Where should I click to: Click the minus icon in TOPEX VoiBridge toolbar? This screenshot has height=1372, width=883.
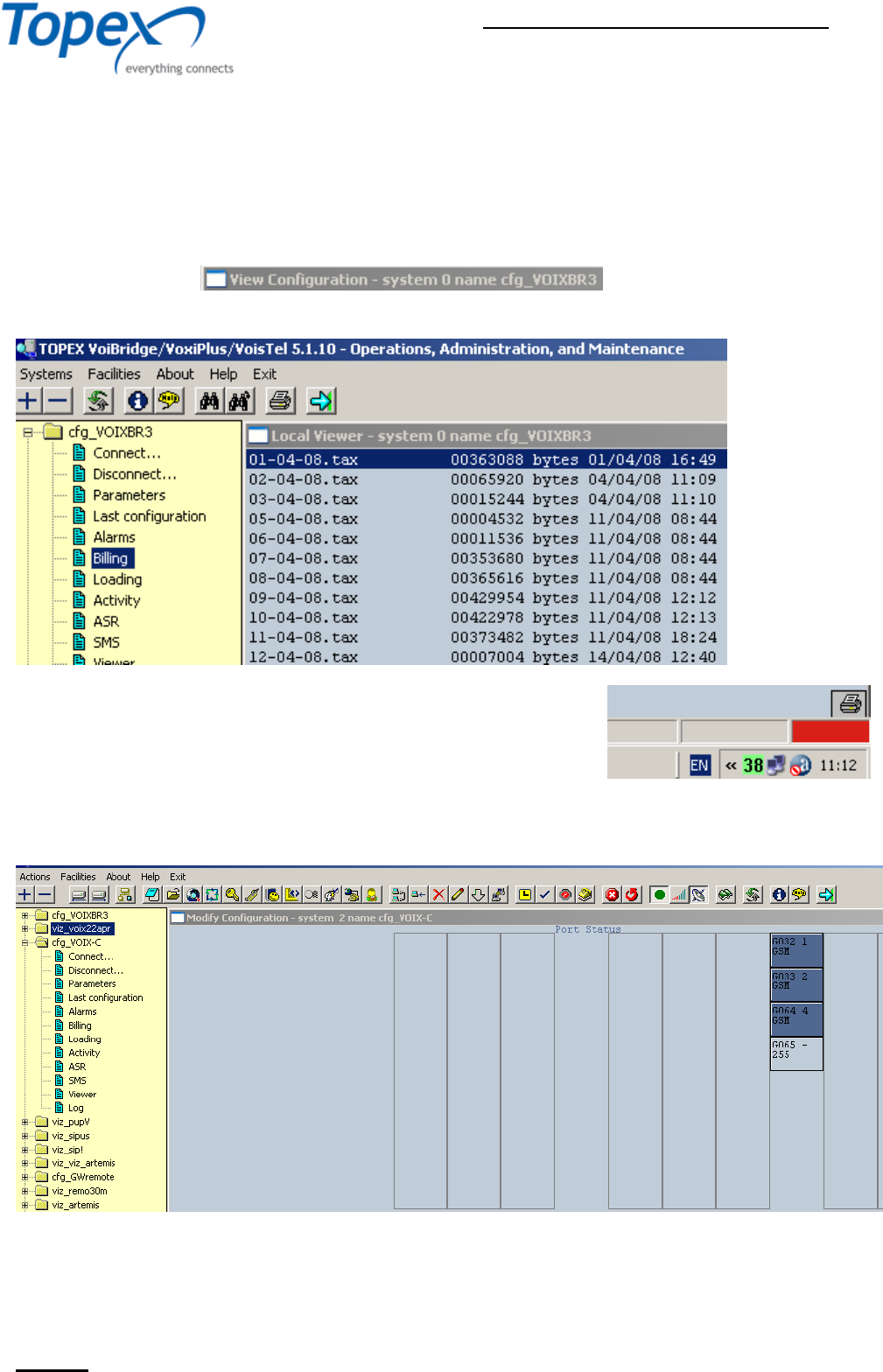57,401
